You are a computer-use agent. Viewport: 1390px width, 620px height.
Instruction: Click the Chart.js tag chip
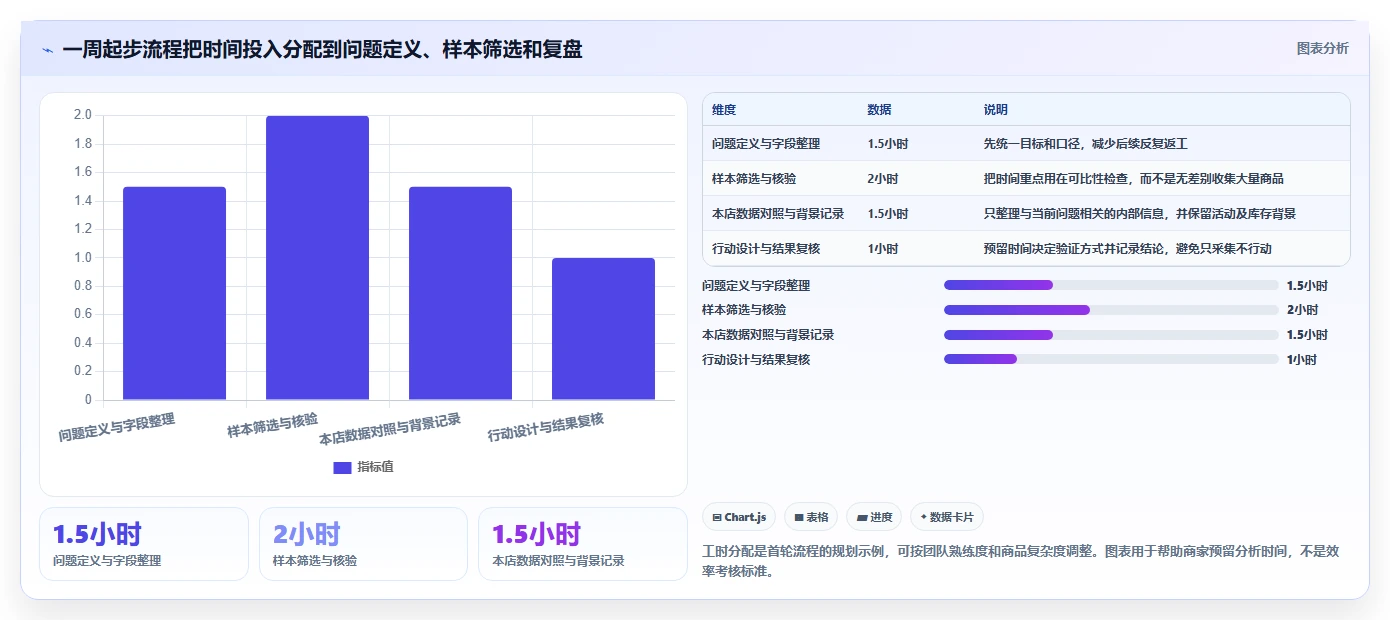(x=740, y=517)
